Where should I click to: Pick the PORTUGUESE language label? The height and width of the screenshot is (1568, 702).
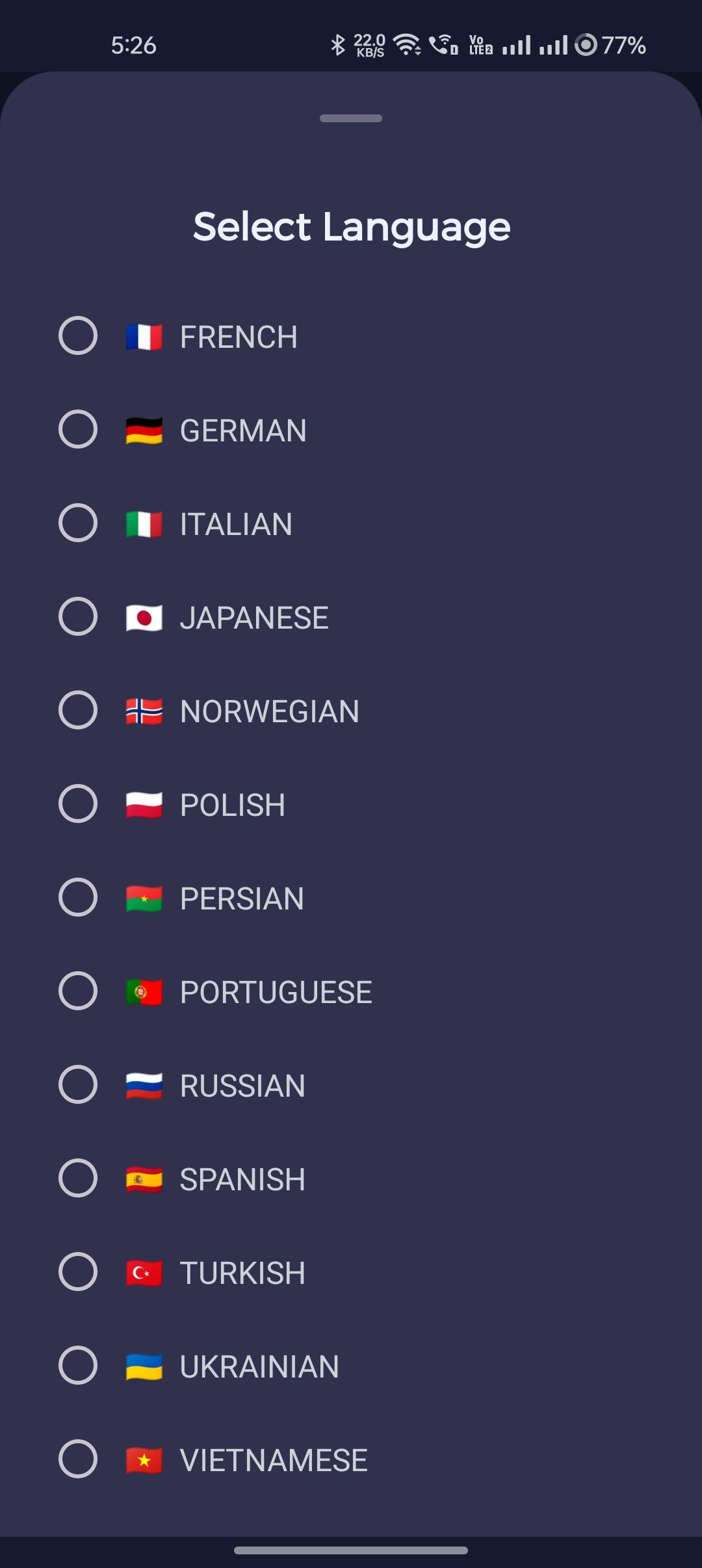click(276, 993)
